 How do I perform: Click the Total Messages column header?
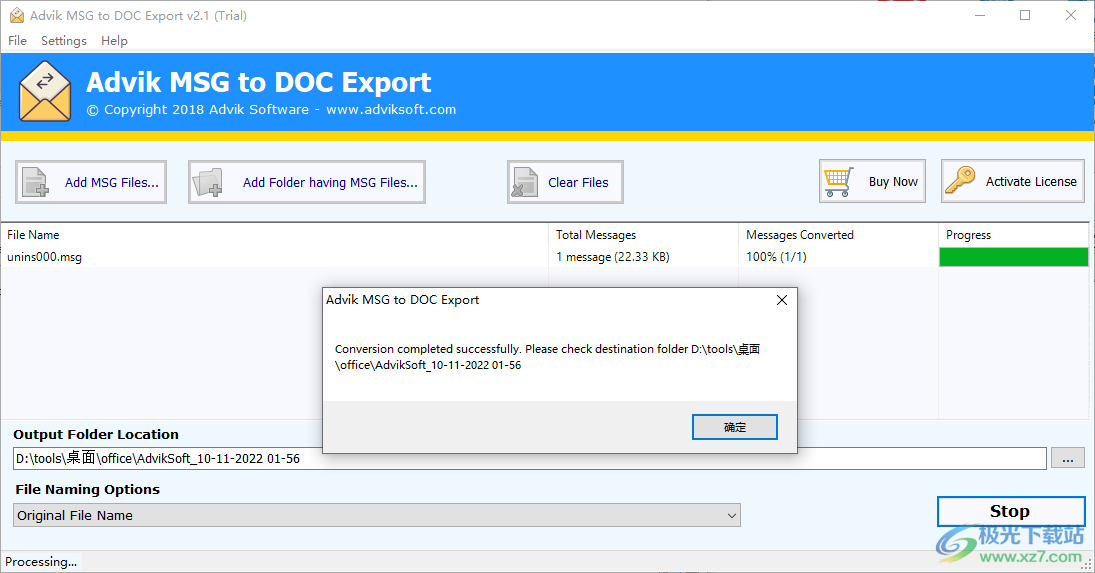[x=643, y=235]
